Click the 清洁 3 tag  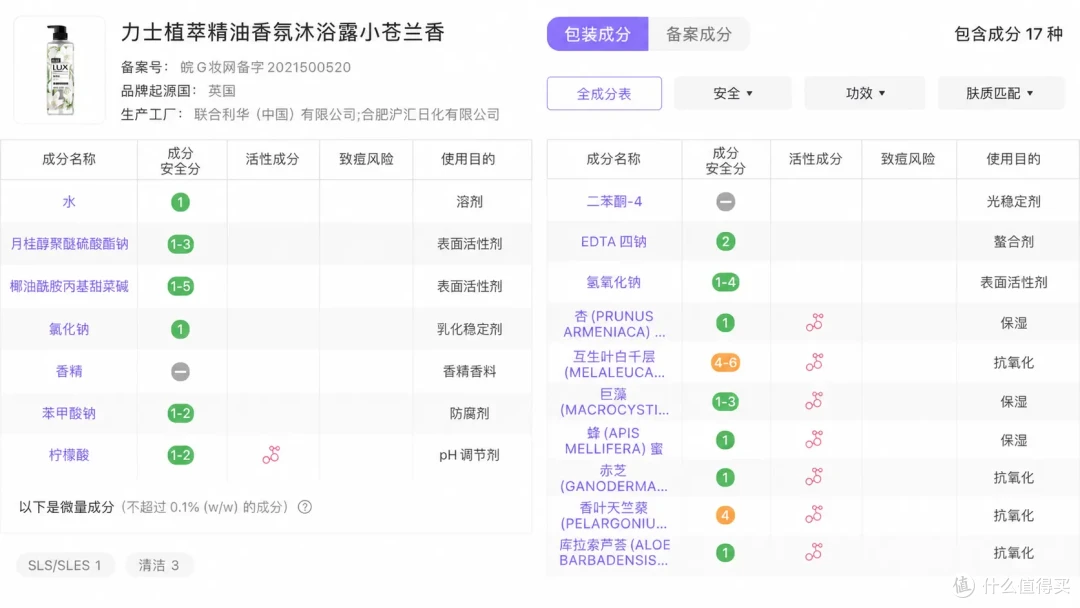tap(159, 565)
